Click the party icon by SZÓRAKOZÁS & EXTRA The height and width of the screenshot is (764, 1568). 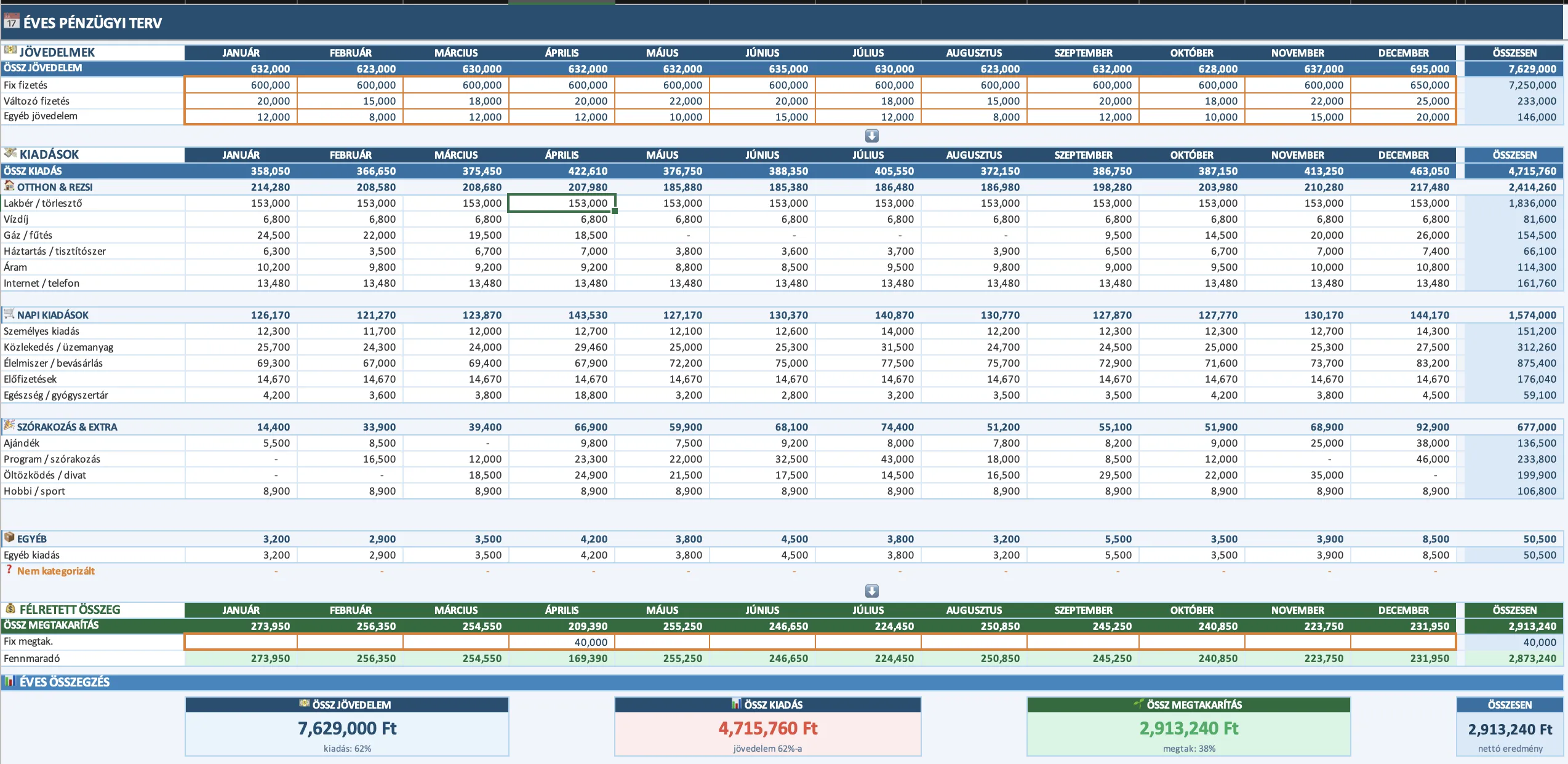coord(9,426)
